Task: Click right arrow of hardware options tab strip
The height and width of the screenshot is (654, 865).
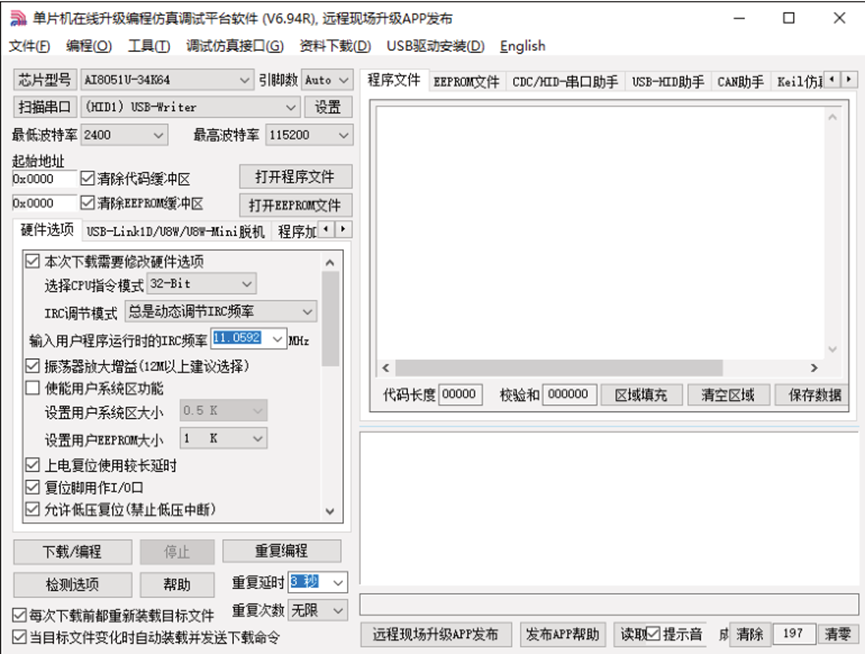Action: pos(343,229)
